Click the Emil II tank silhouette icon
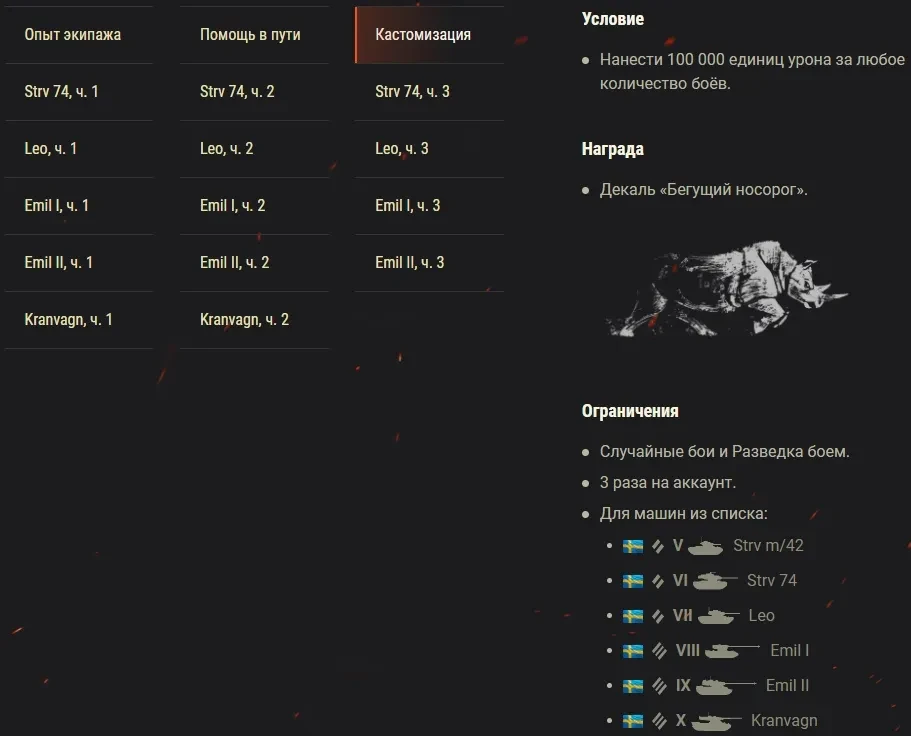The height and width of the screenshot is (736, 911). point(724,686)
